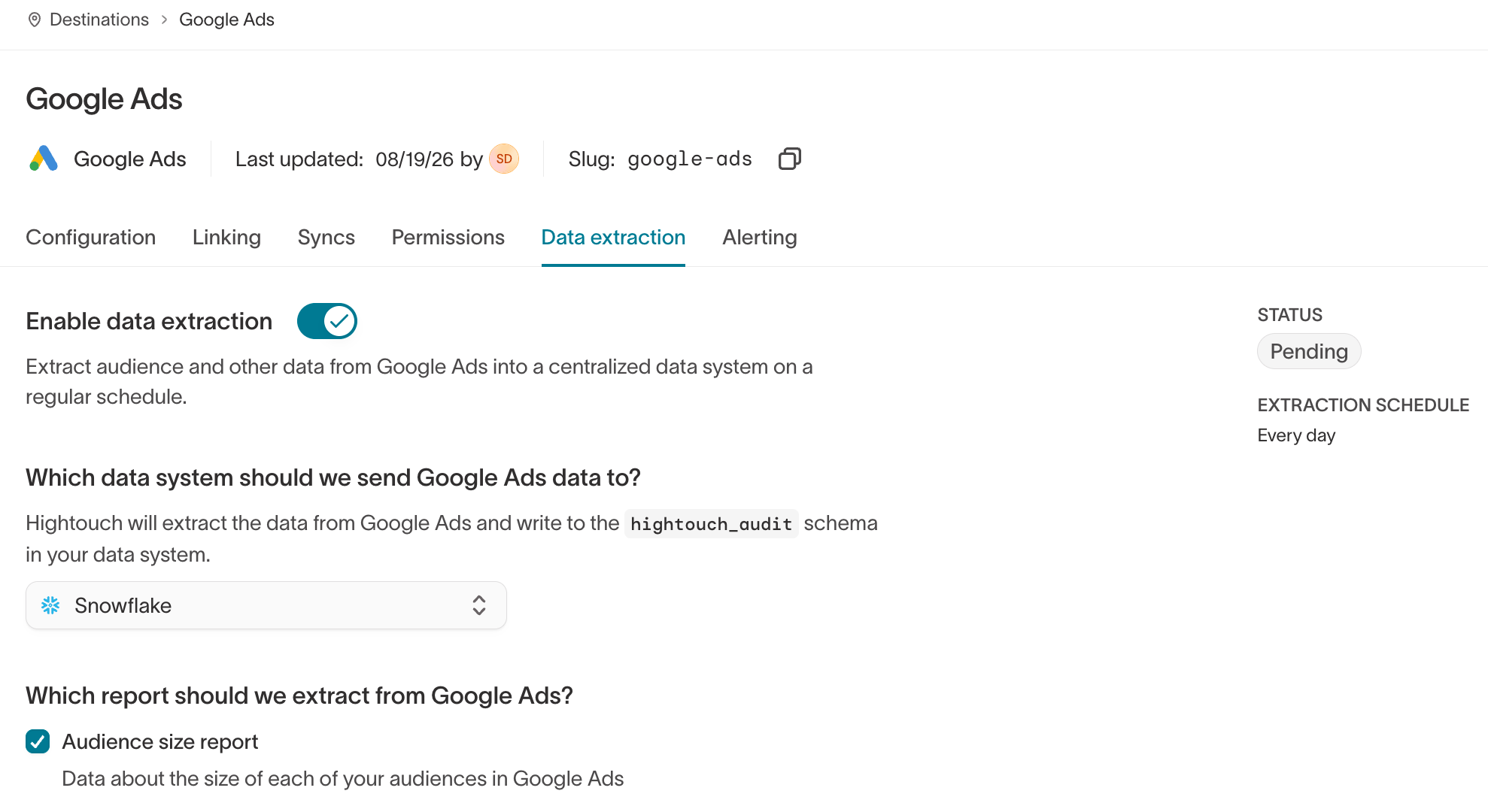Click the Google Ads breadcrumb item
The image size is (1488, 812).
(x=226, y=20)
